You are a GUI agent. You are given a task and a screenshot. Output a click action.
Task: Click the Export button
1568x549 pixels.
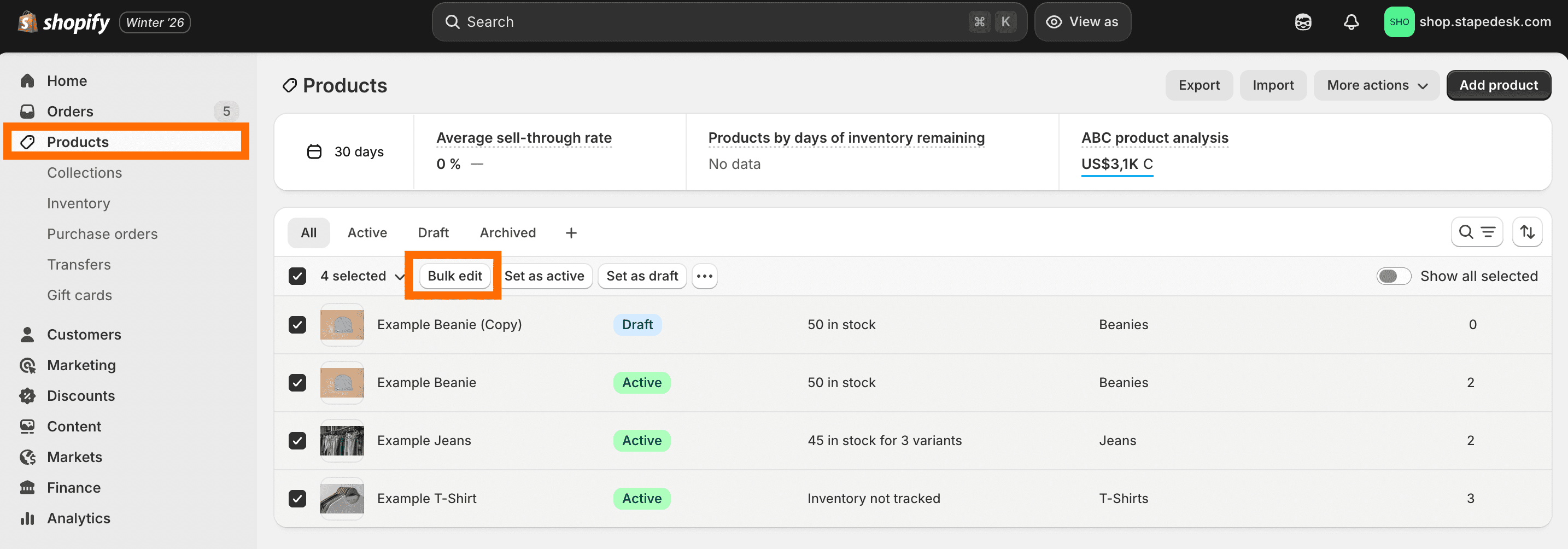1198,85
